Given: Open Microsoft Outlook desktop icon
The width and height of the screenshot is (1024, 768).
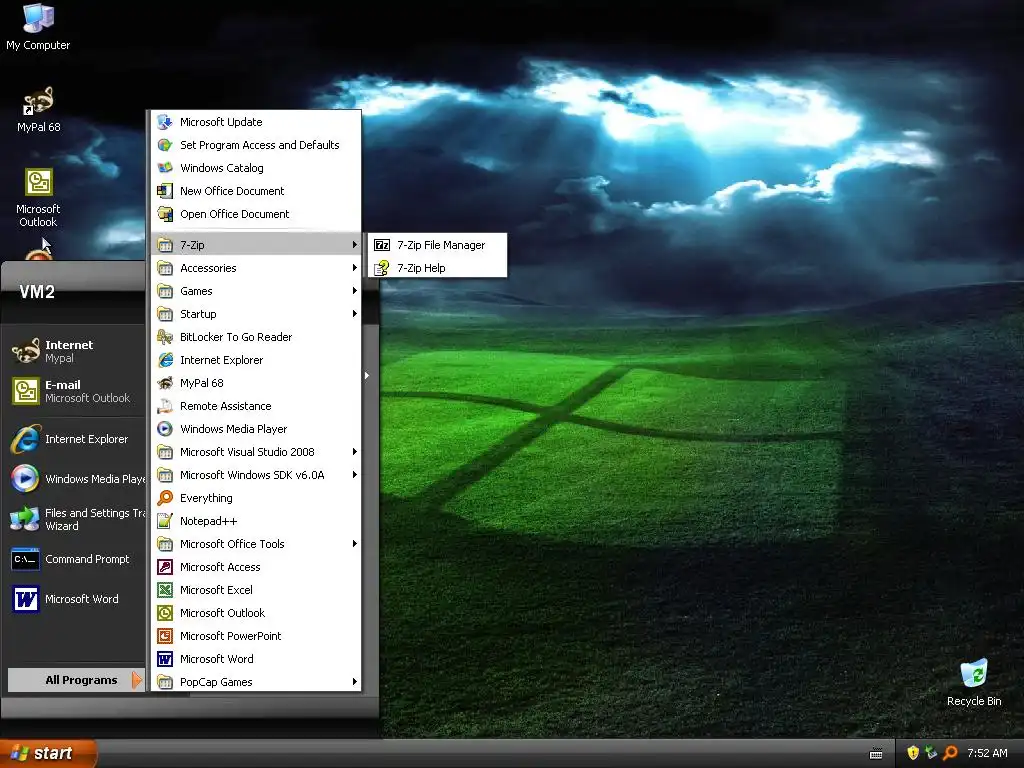Looking at the screenshot, I should [x=39, y=197].
